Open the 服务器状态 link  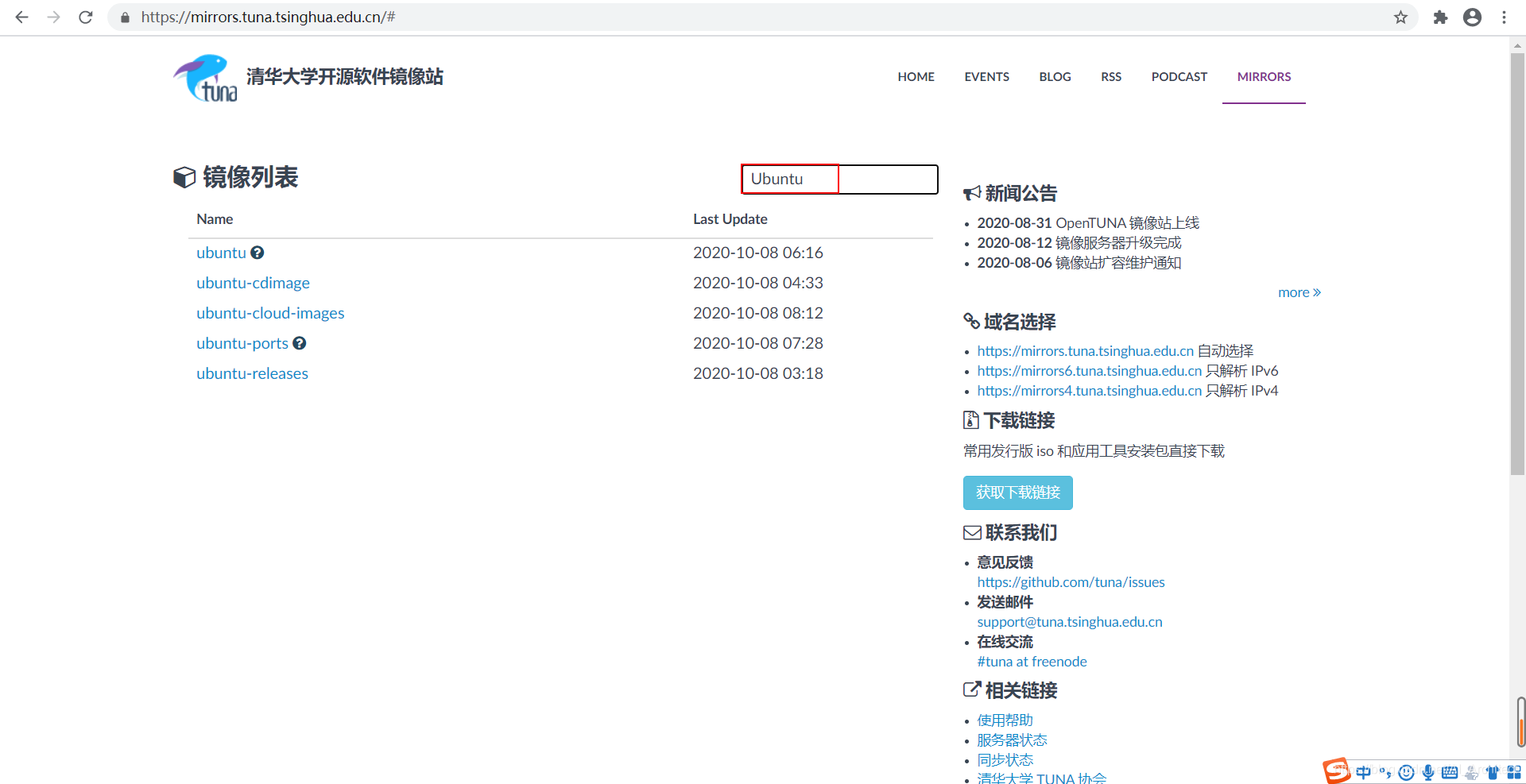[x=1012, y=740]
